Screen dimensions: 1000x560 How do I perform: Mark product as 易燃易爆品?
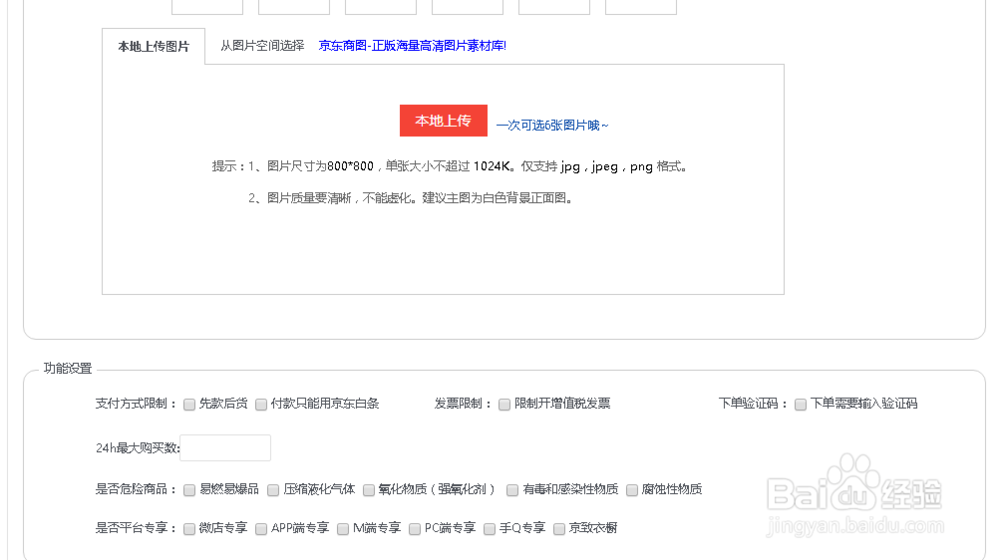click(x=189, y=490)
